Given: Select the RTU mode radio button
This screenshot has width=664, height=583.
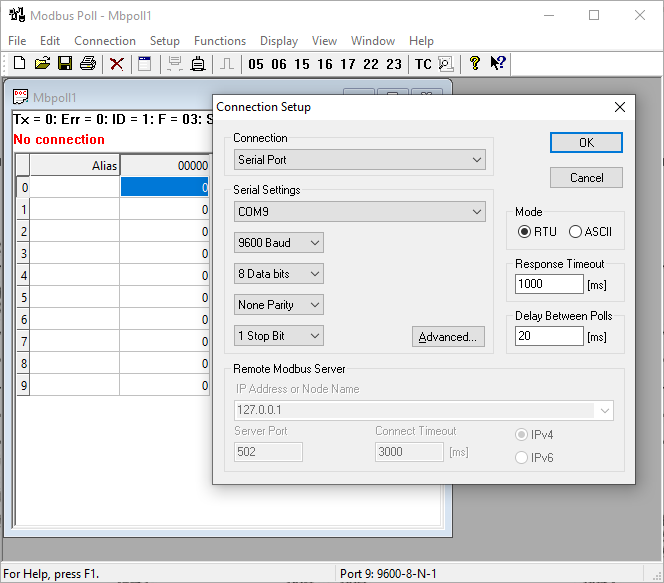Looking at the screenshot, I should click(525, 232).
